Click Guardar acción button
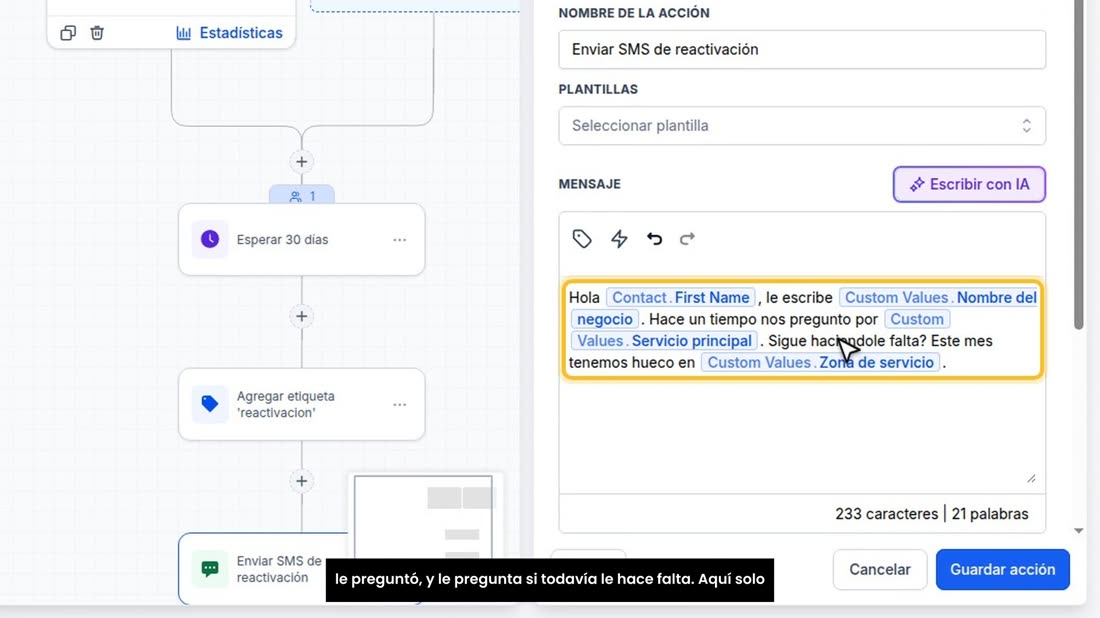The image size is (1100, 618). [x=1002, y=570]
